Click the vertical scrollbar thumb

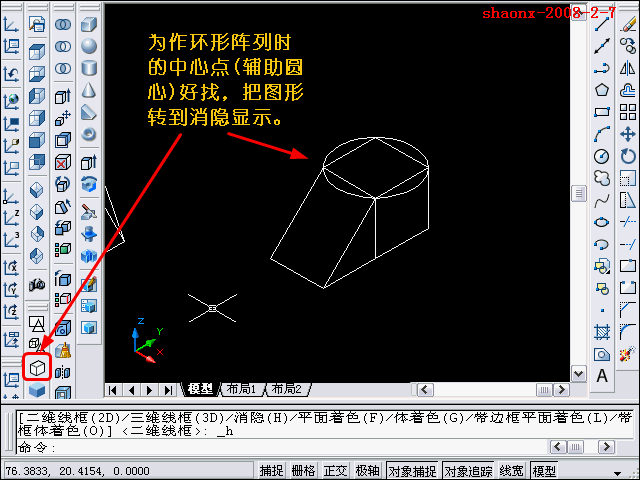(x=579, y=193)
